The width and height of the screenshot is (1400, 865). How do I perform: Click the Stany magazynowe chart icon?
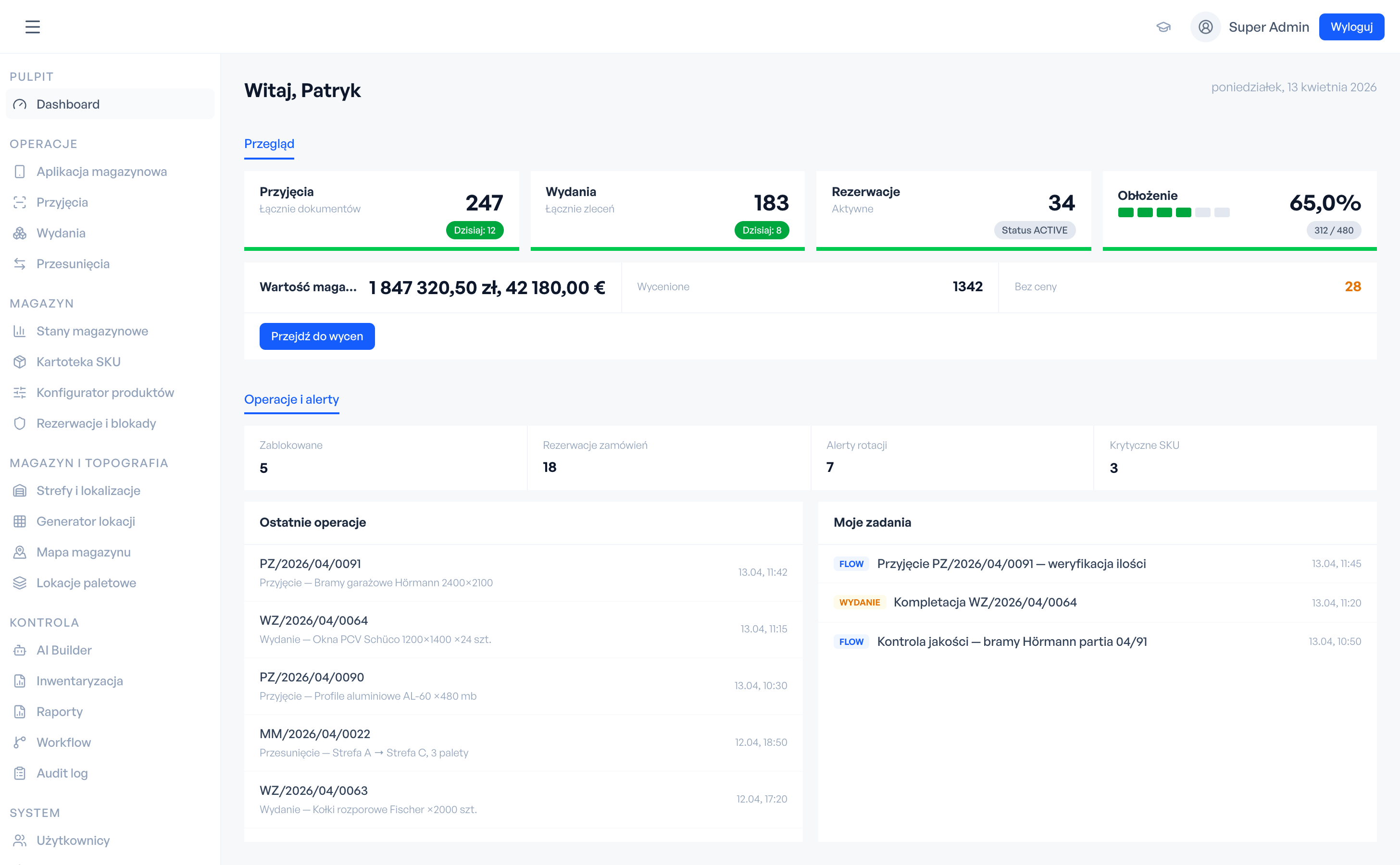click(x=20, y=331)
